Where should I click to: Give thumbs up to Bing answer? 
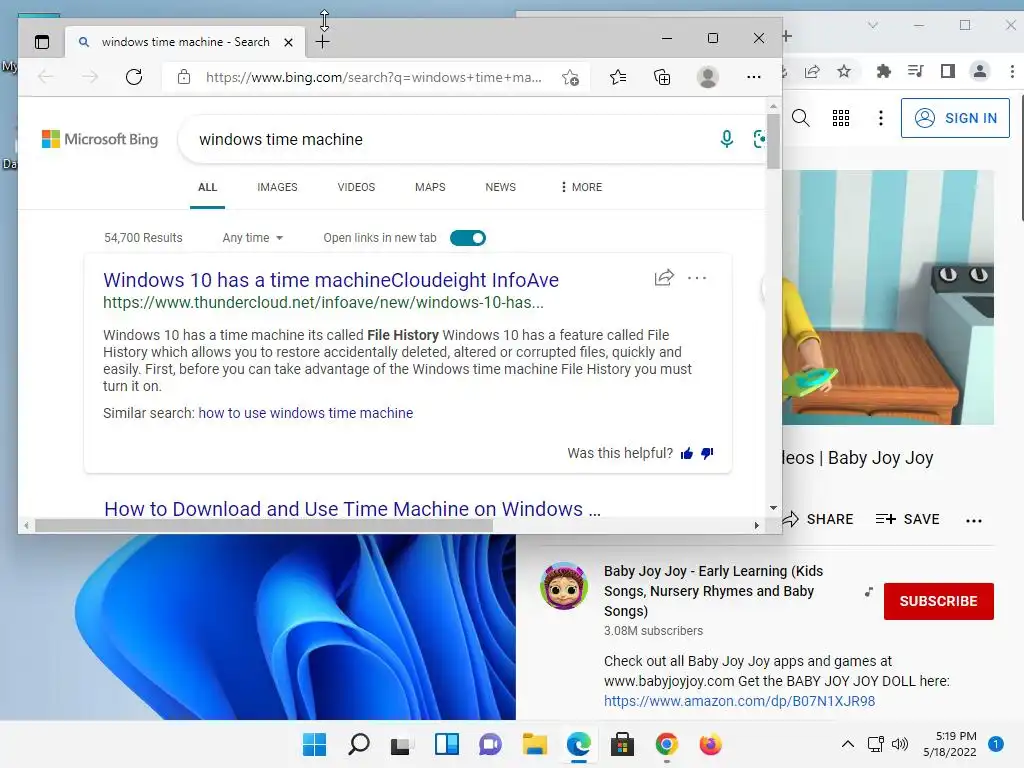tap(686, 453)
